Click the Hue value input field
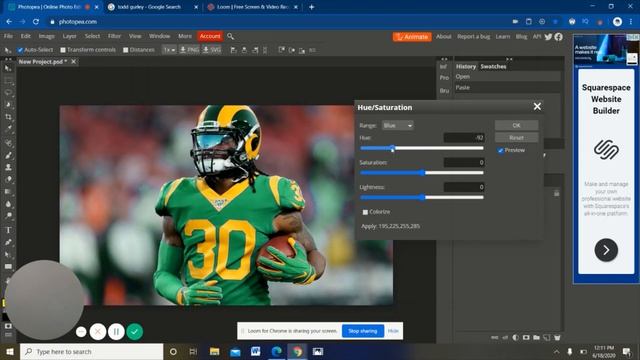The height and width of the screenshot is (360, 640). [464, 138]
